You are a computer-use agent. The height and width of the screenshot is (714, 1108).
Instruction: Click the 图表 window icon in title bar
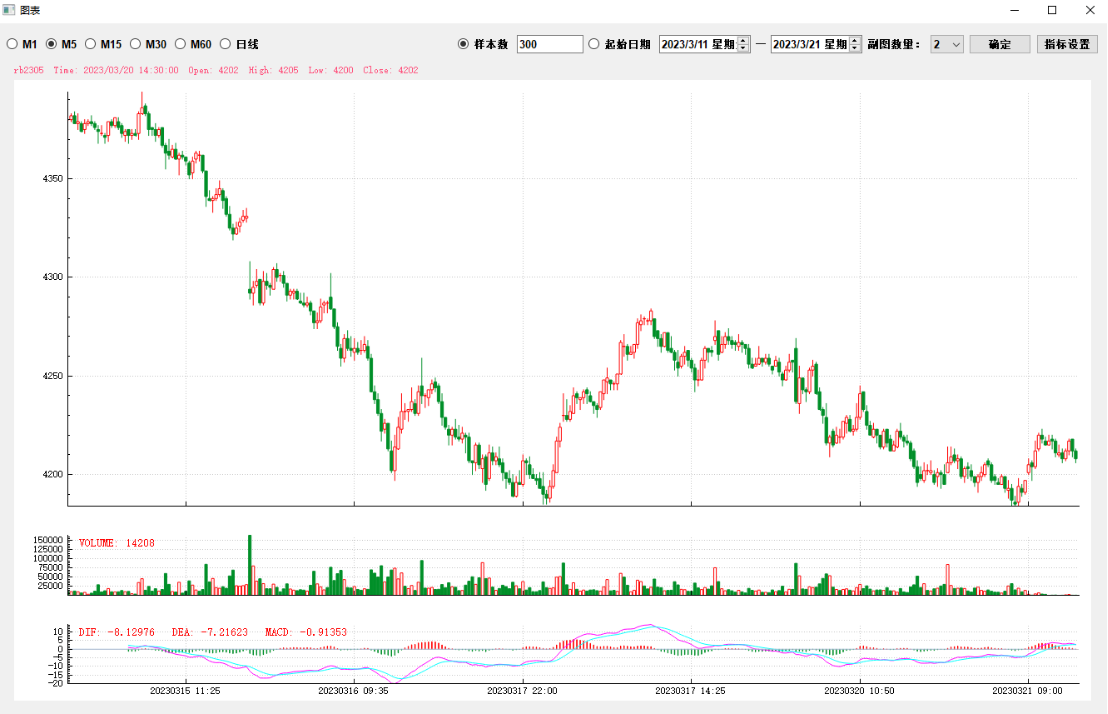click(9, 10)
